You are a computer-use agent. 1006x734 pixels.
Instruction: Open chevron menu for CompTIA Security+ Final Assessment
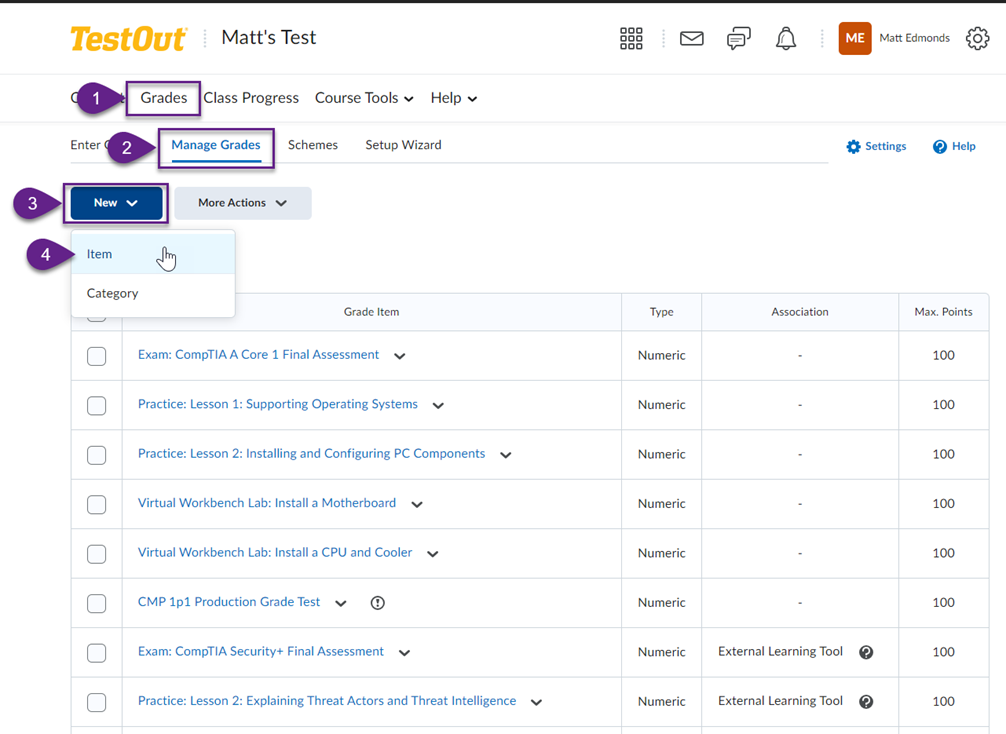404,653
